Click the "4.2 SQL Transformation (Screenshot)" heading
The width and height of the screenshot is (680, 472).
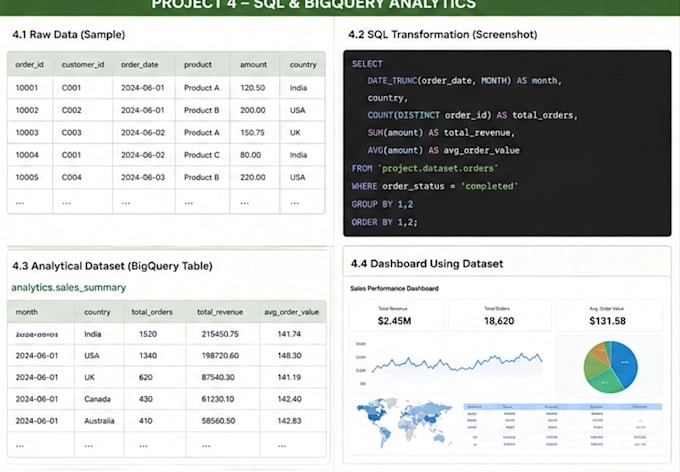443,35
